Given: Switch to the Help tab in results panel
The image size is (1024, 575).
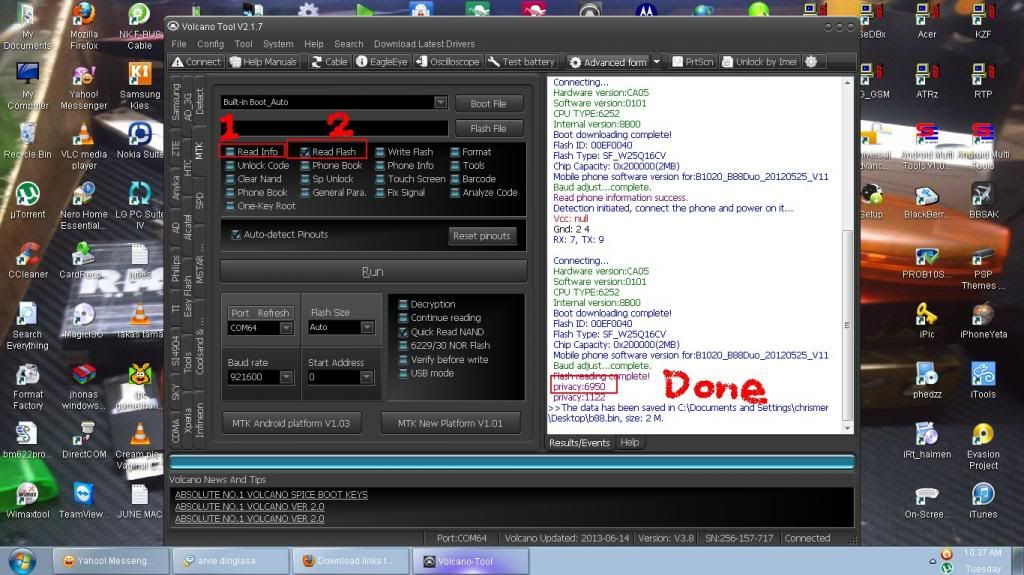Looking at the screenshot, I should point(629,442).
